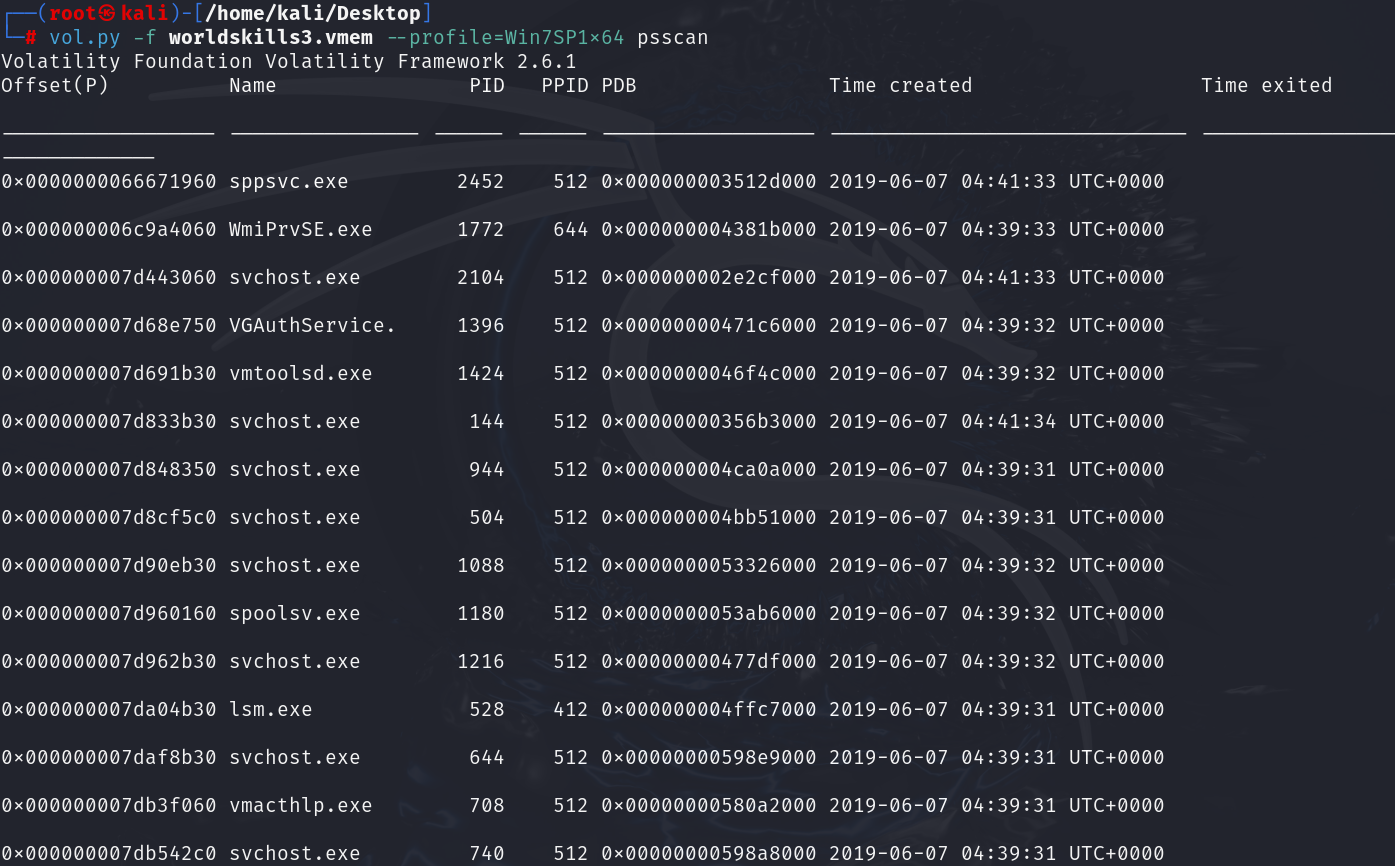Click the WmiPrvSE.exe process name
The height and width of the screenshot is (866, 1395).
point(300,229)
